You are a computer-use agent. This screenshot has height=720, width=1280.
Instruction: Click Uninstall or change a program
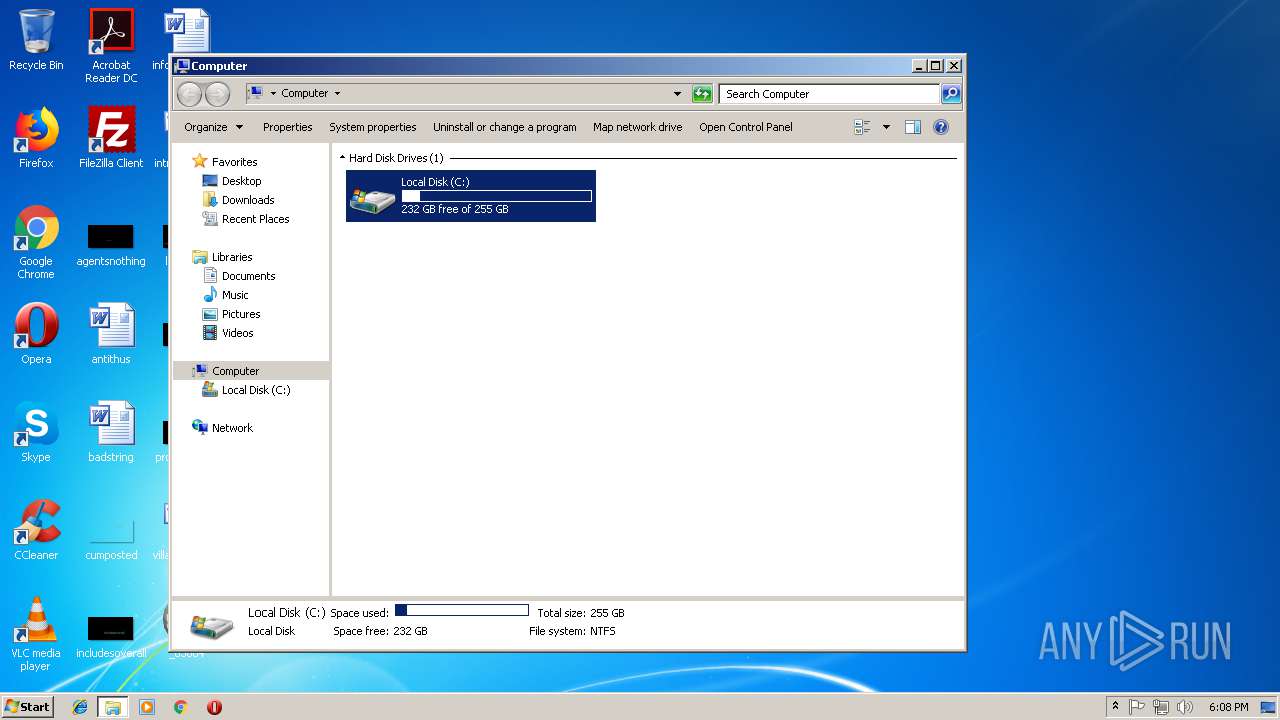tap(504, 127)
